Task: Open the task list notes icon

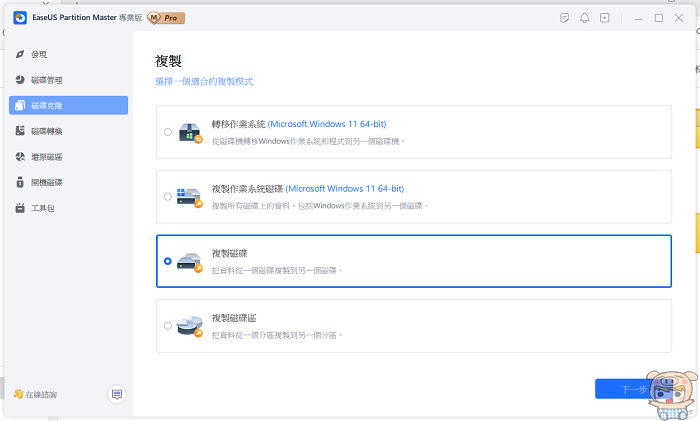Action: click(564, 18)
